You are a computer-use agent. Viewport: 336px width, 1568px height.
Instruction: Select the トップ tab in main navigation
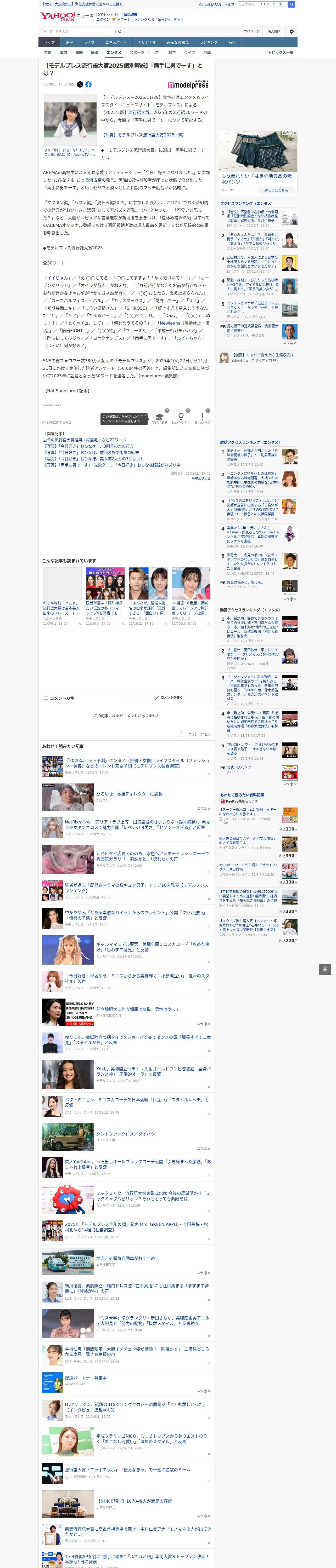point(49,43)
